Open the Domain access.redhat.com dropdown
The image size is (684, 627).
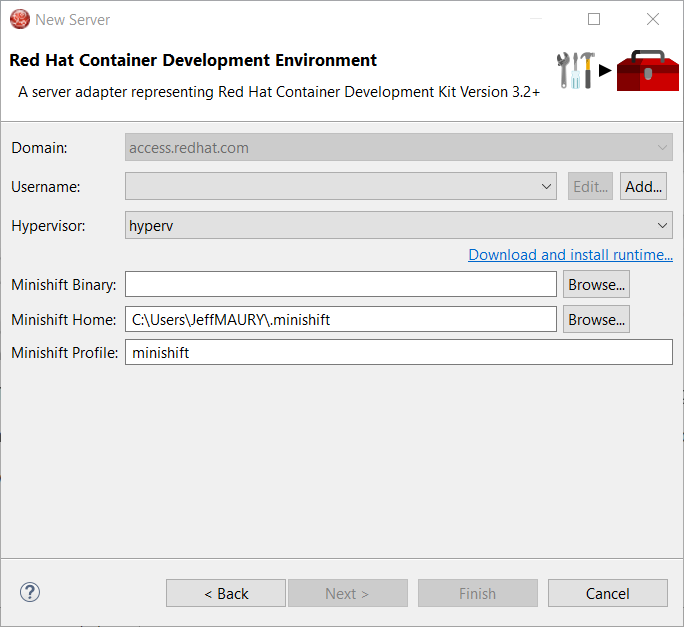399,148
